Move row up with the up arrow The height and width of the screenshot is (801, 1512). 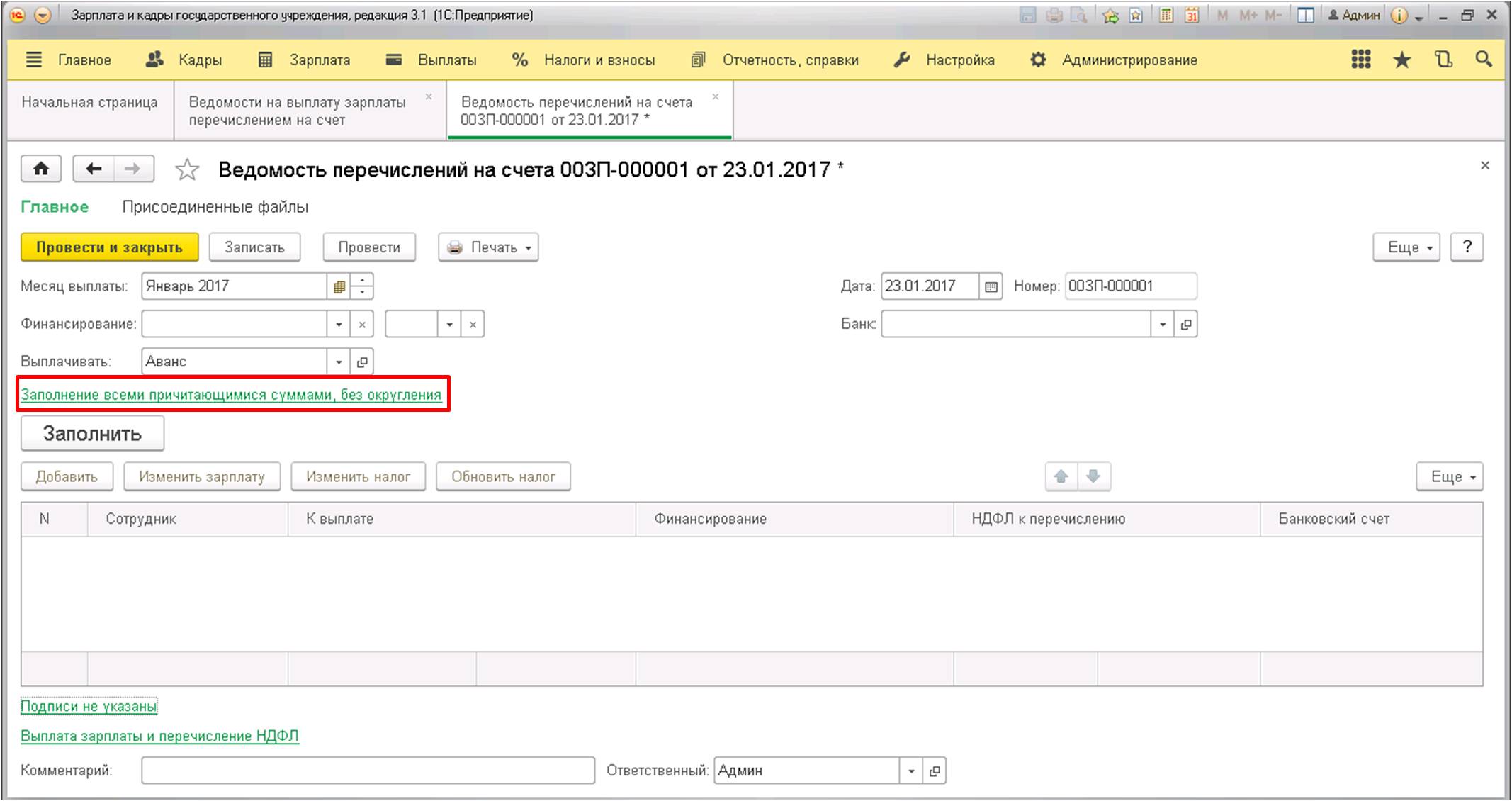(x=1061, y=476)
